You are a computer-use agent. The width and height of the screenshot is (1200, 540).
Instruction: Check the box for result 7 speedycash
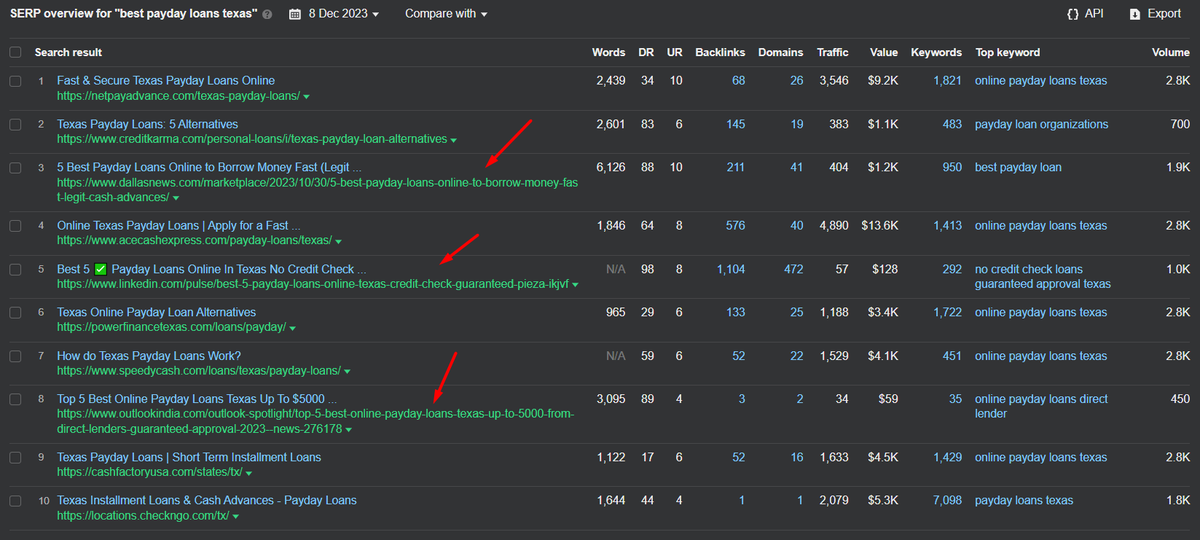click(15, 357)
